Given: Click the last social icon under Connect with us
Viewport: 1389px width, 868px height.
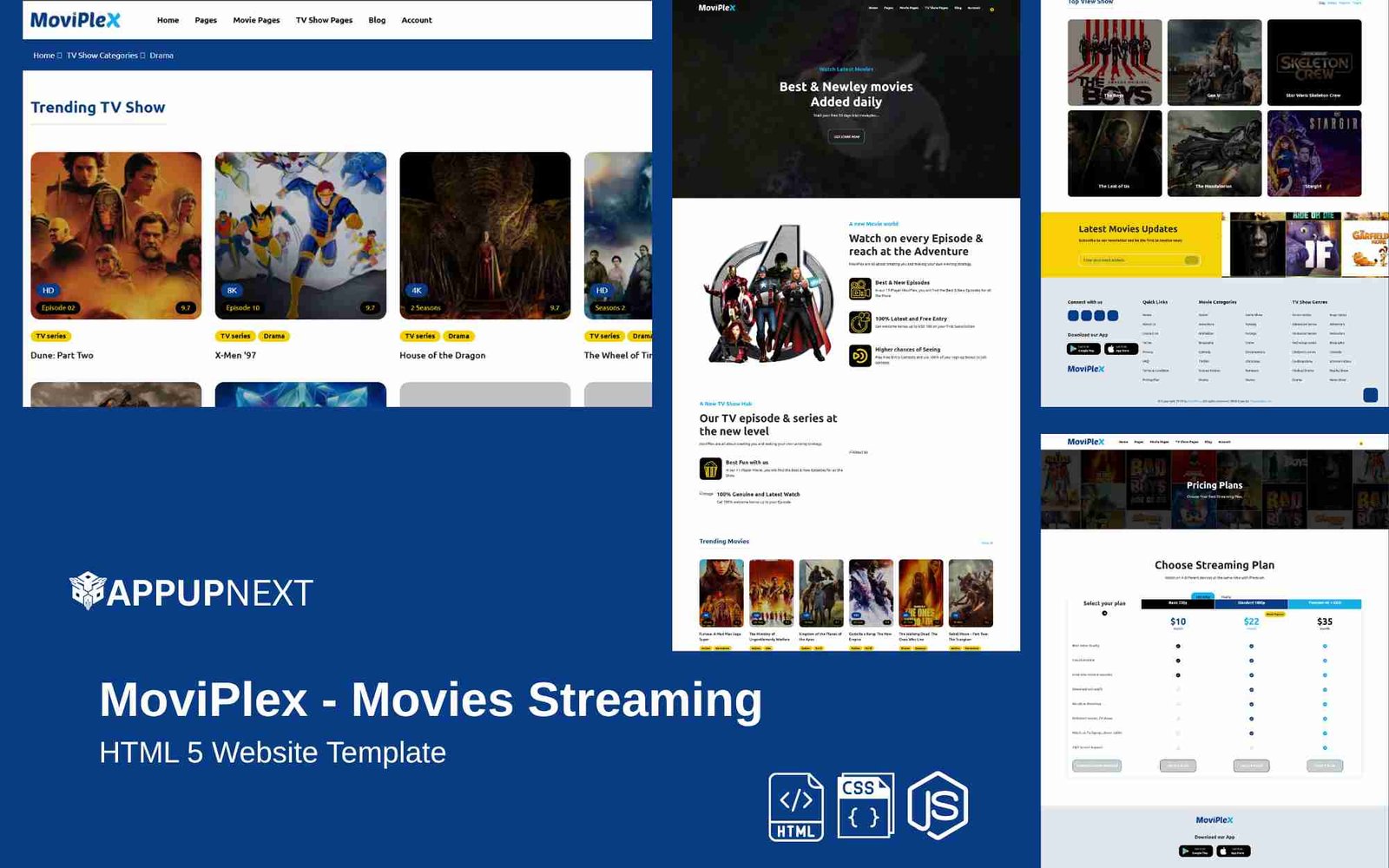Looking at the screenshot, I should pyautogui.click(x=1113, y=316).
